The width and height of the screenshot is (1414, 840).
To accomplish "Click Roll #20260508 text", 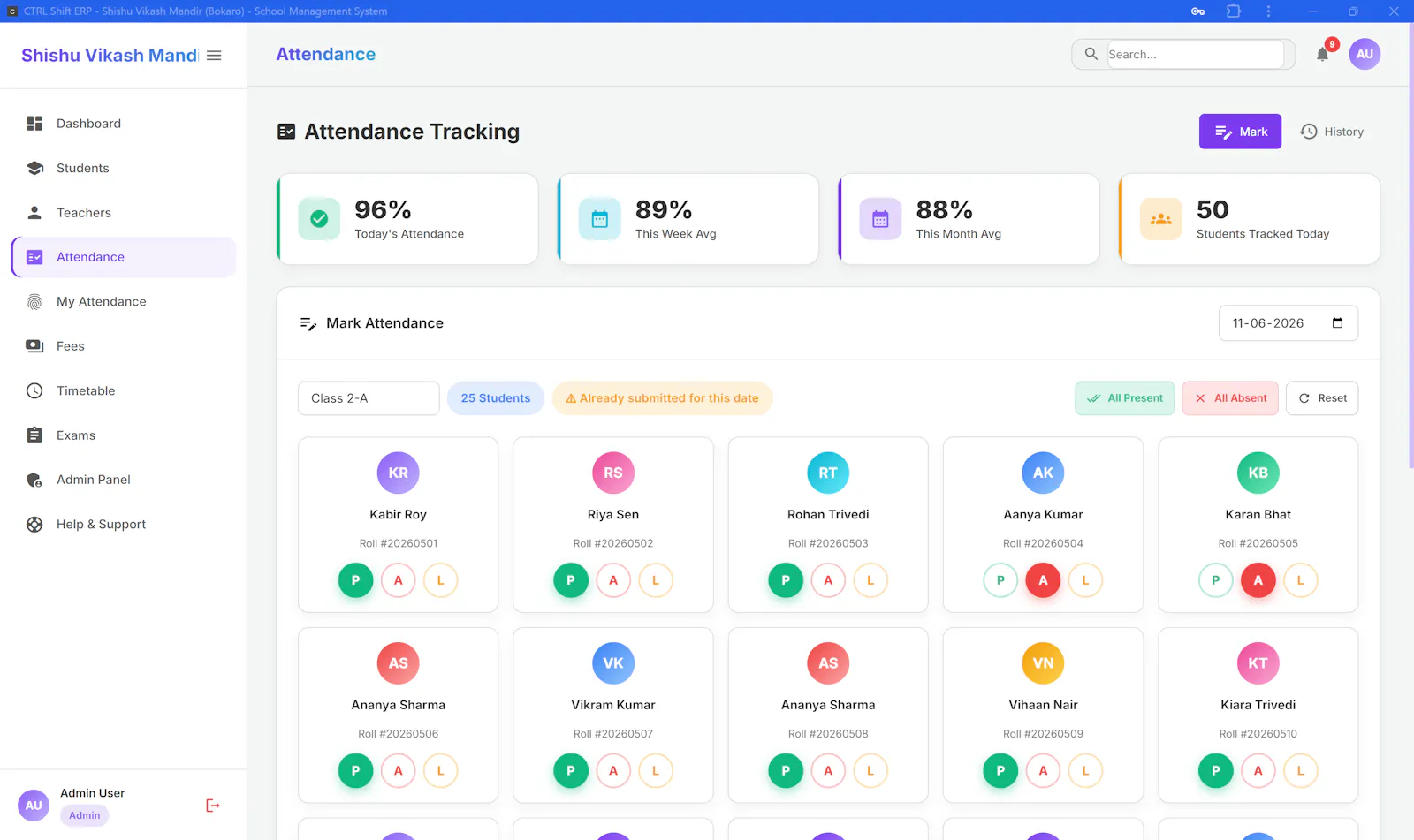I will (x=828, y=734).
